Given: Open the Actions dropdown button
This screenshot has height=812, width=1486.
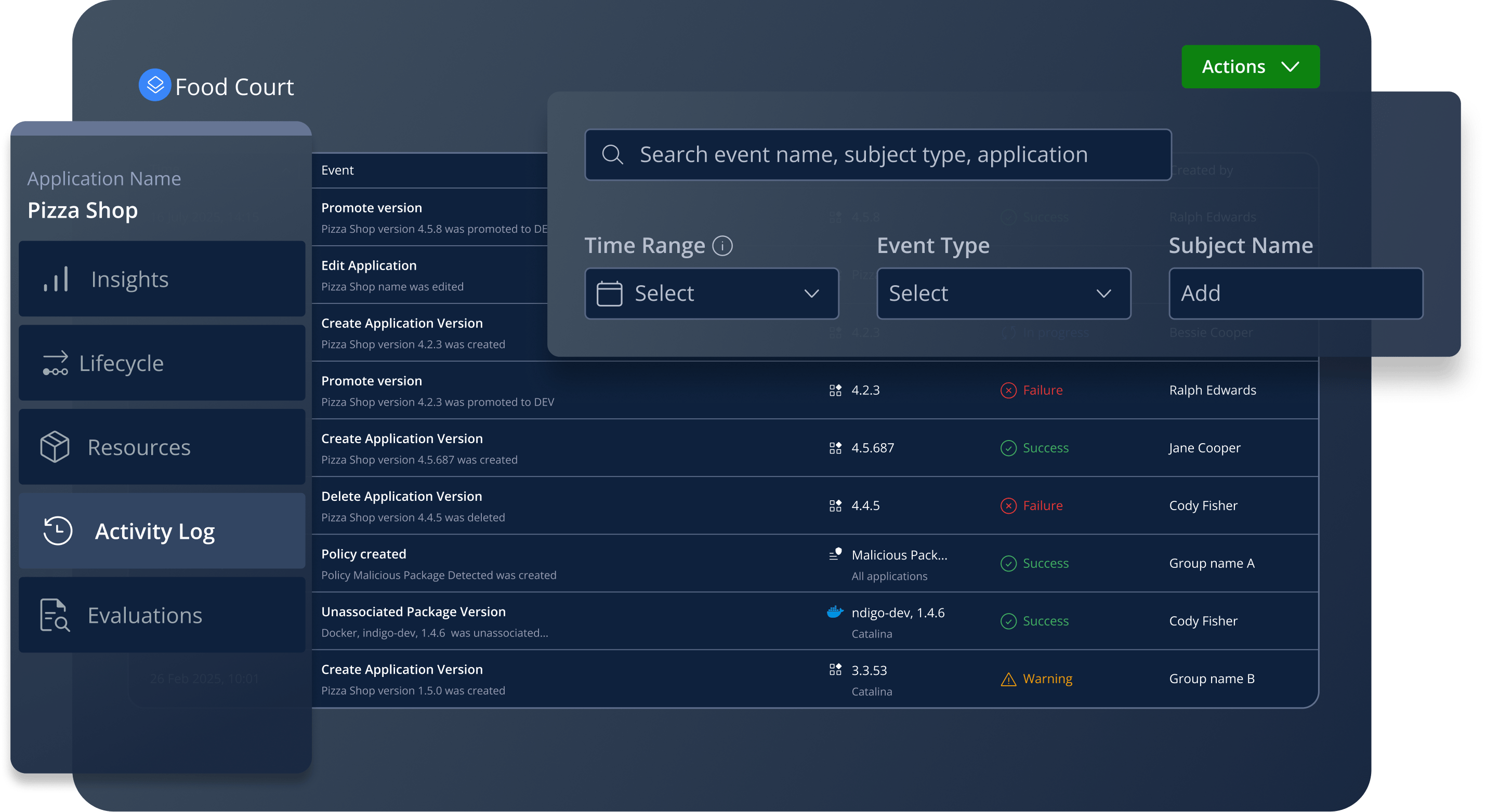Looking at the screenshot, I should point(1250,67).
